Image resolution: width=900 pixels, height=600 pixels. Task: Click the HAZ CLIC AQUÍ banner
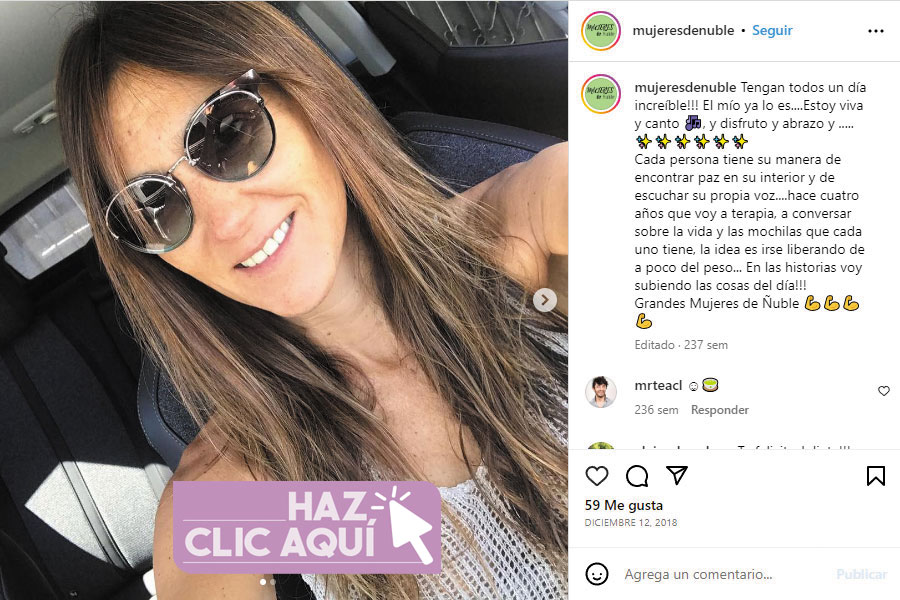tap(307, 527)
